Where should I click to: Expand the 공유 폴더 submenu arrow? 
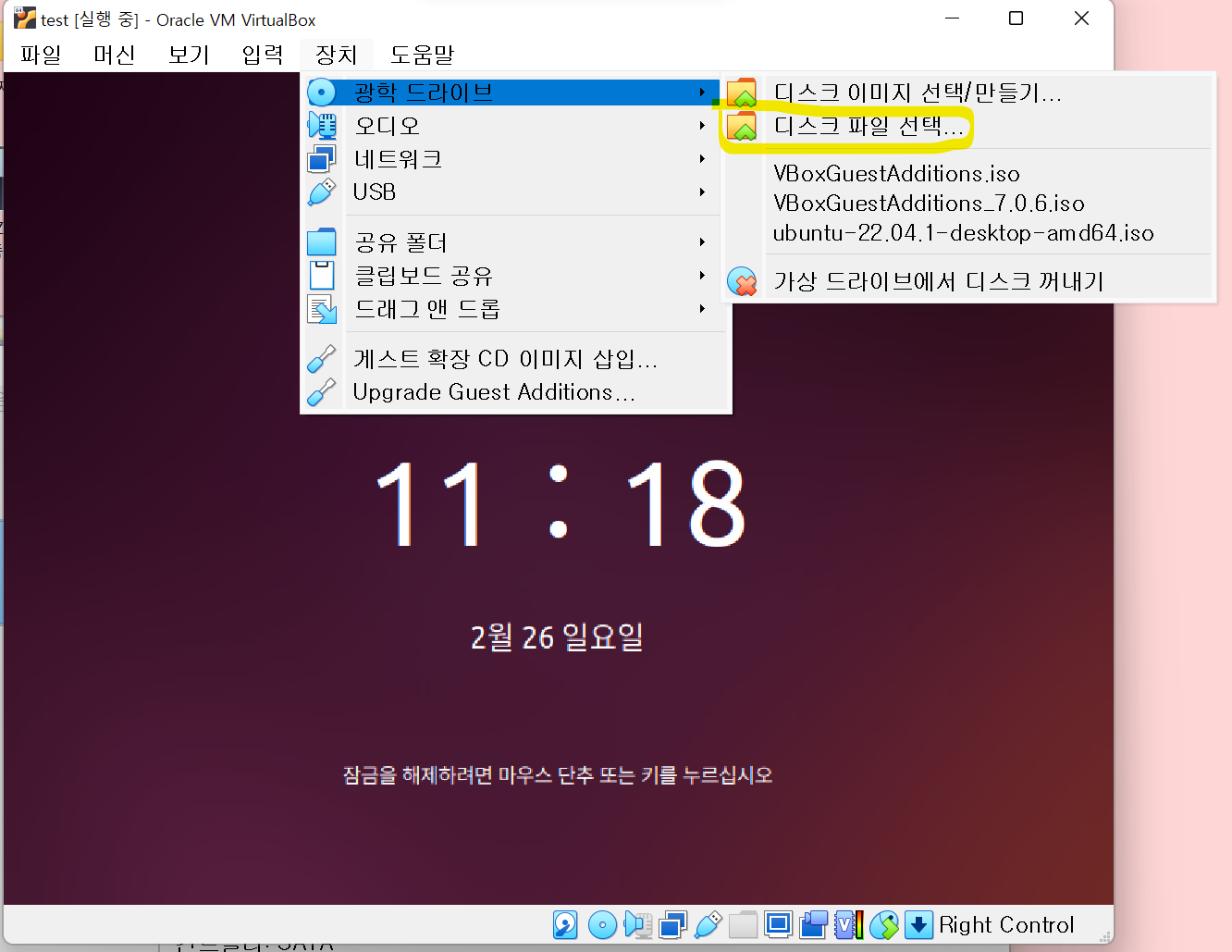point(703,242)
